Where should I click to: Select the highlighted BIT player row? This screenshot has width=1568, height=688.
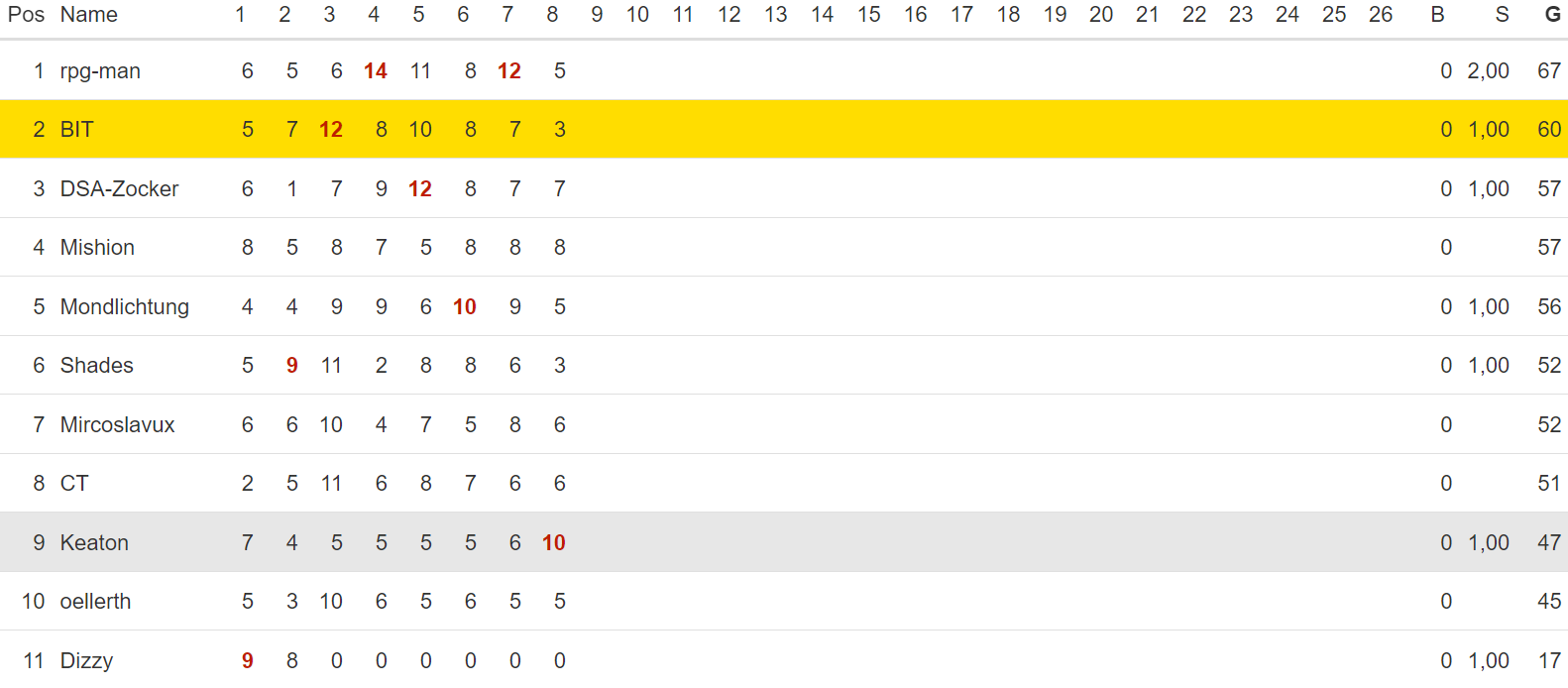pos(784,129)
